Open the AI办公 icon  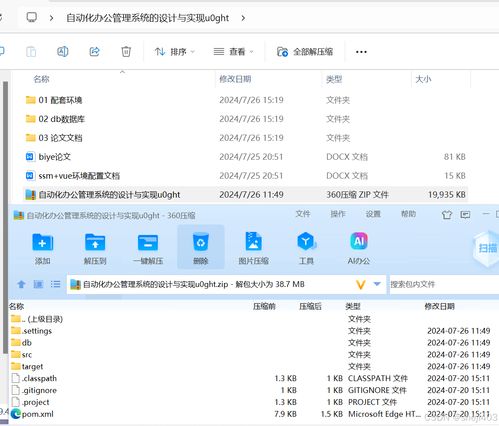click(359, 241)
